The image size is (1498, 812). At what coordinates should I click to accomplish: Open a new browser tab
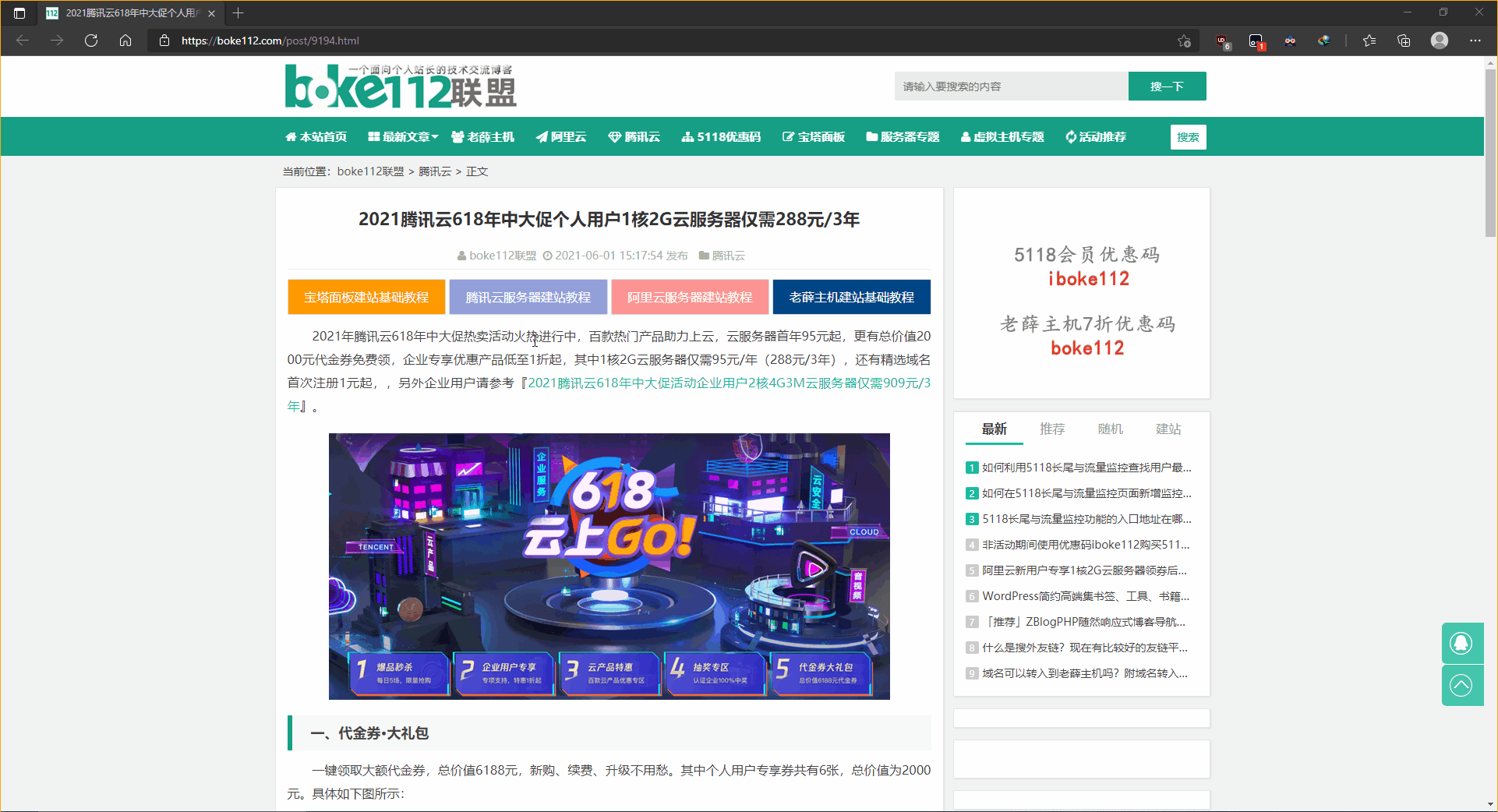pyautogui.click(x=238, y=13)
